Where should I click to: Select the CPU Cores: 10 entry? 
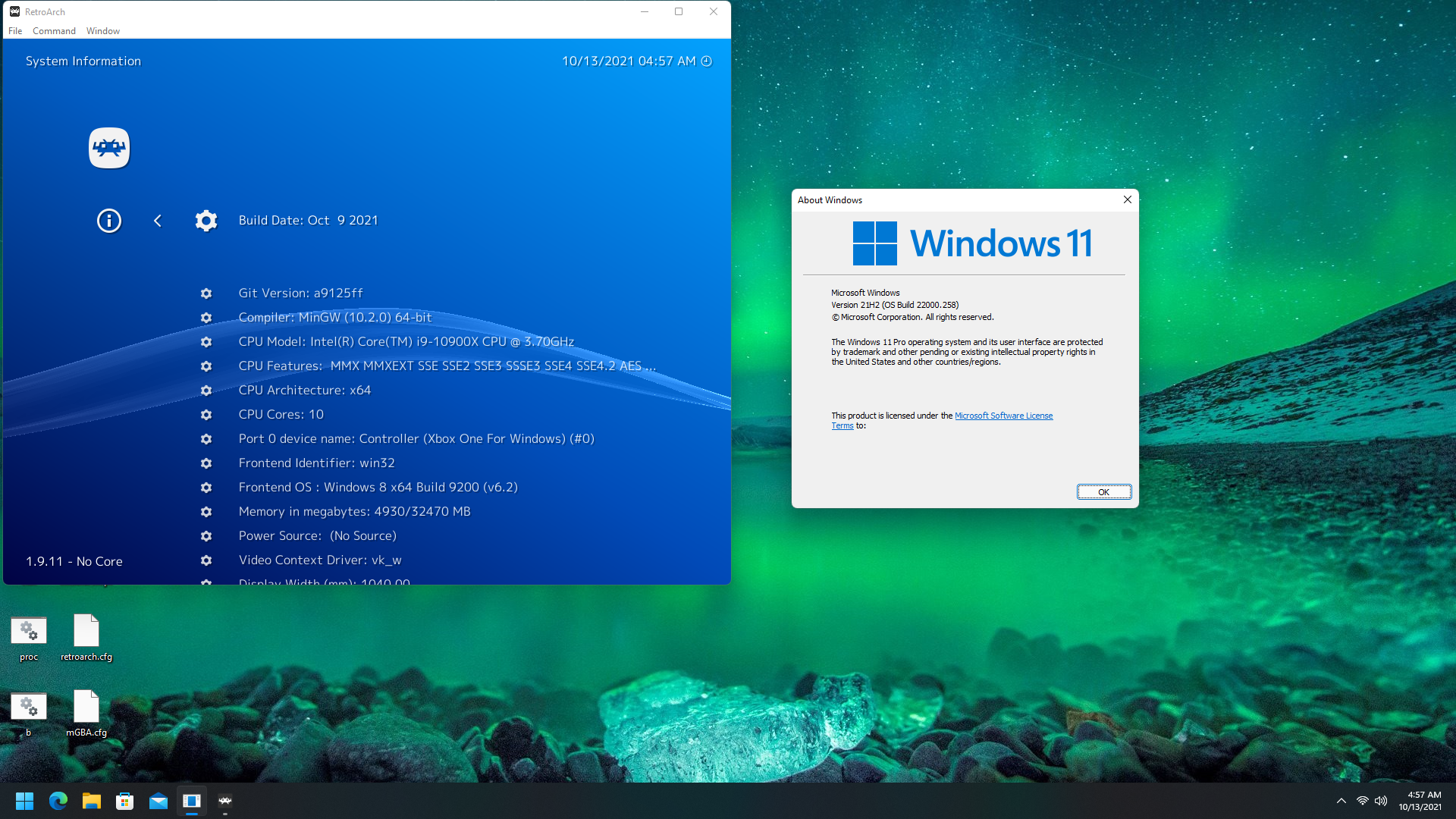(281, 415)
